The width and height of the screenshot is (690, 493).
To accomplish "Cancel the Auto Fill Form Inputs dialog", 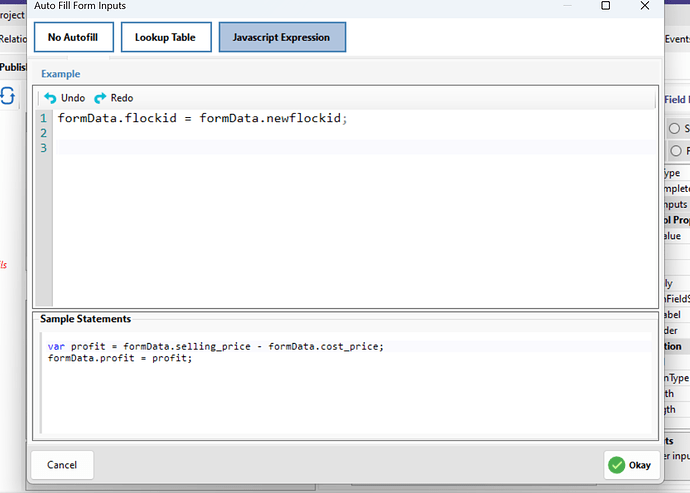I will tap(62, 465).
